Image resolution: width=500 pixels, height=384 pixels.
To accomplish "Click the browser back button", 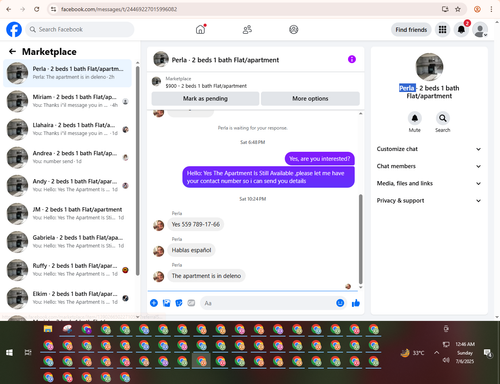I will (x=9, y=9).
